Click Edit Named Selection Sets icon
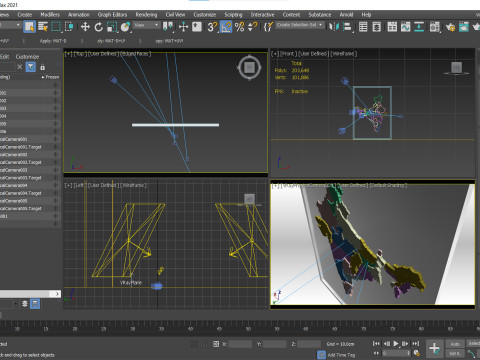 [x=268, y=27]
